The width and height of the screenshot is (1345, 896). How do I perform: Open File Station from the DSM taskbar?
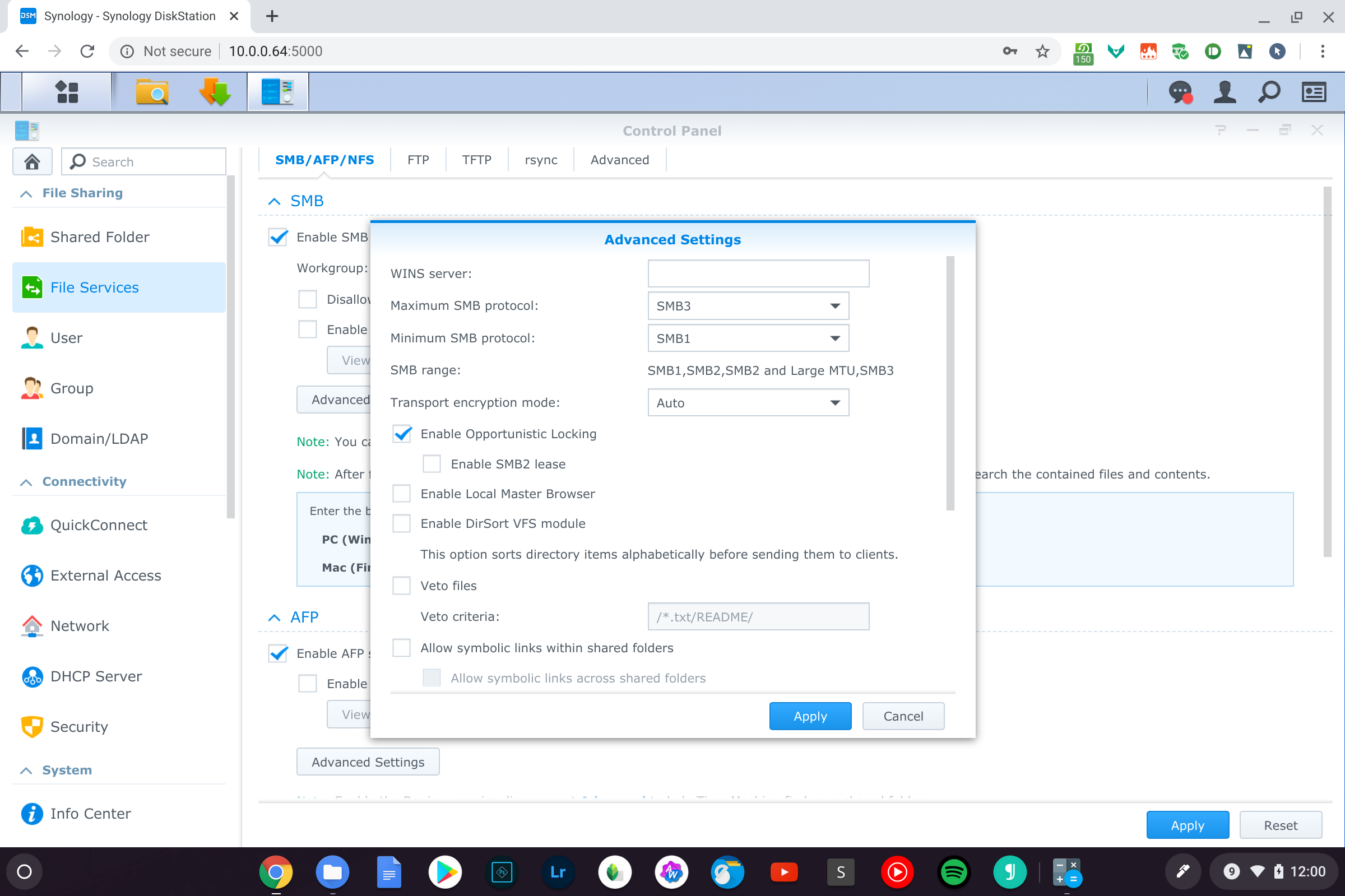tap(152, 92)
